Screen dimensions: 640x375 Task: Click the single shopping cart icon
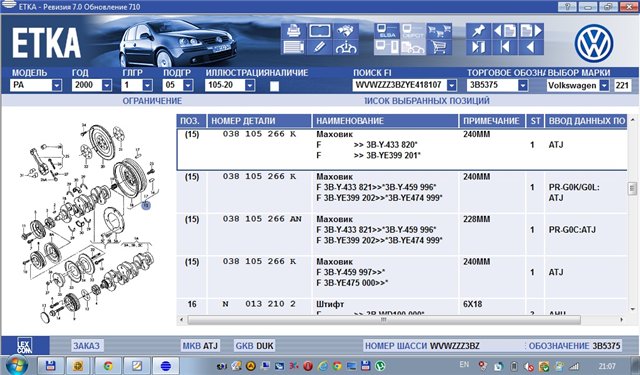[439, 47]
